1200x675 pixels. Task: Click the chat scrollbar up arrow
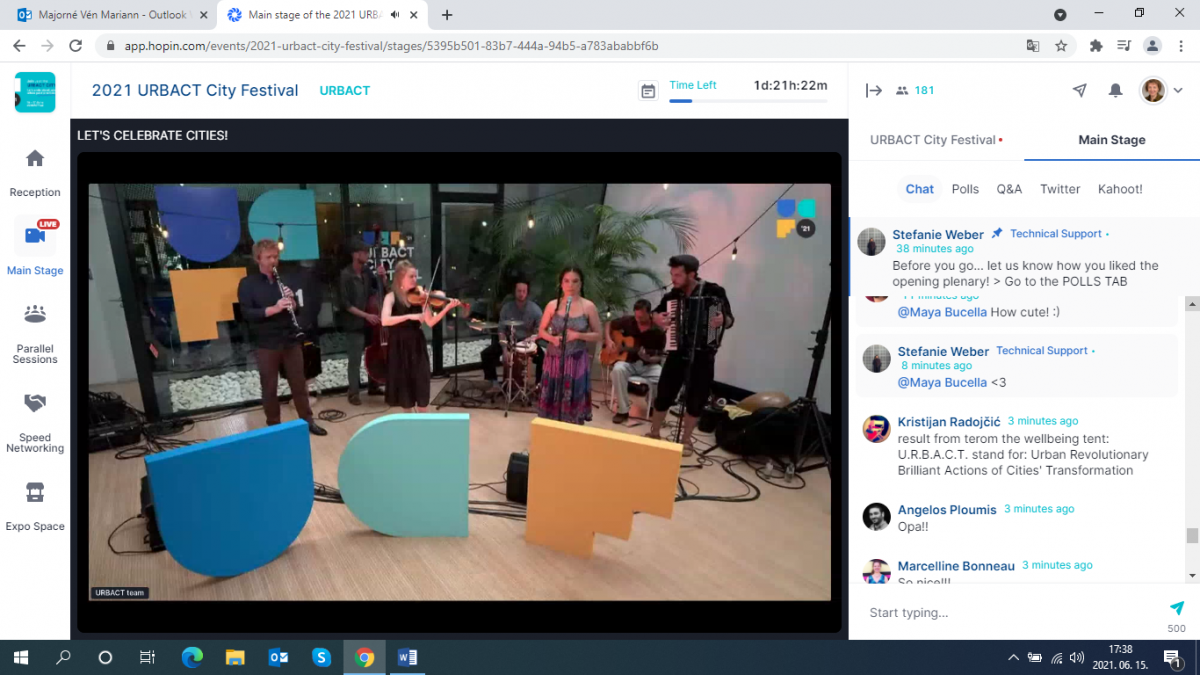tap(1192, 303)
